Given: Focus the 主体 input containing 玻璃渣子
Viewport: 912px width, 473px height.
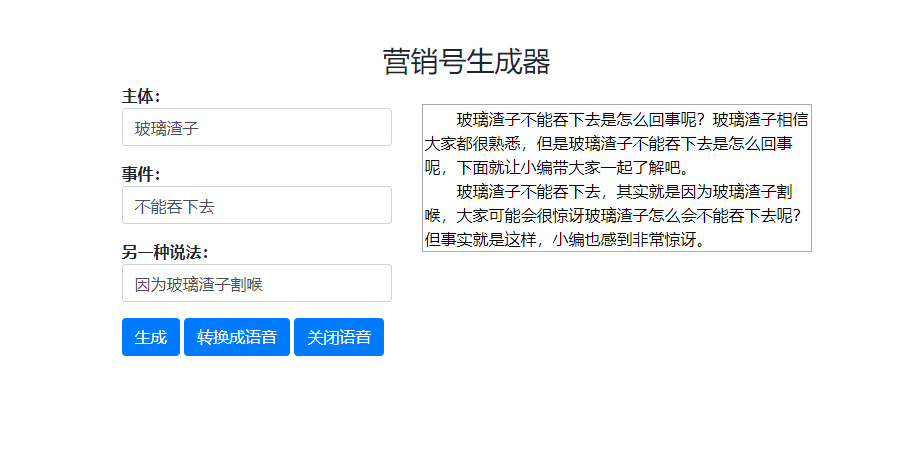Looking at the screenshot, I should click(x=256, y=127).
